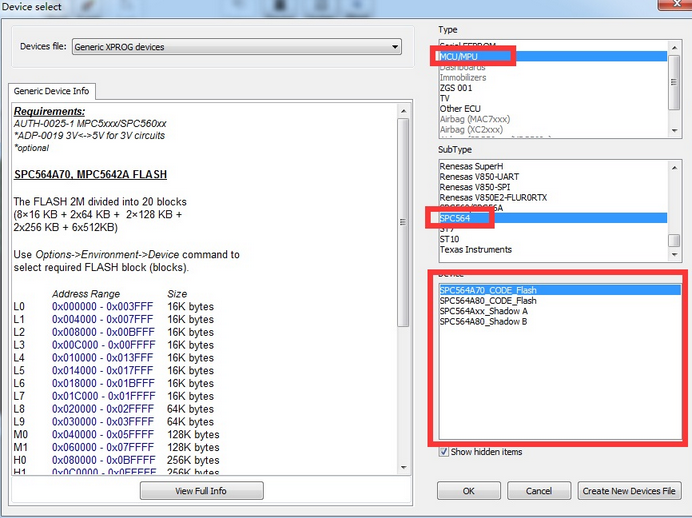Select Renesas SuperH subtype
The height and width of the screenshot is (518, 692).
(x=553, y=166)
